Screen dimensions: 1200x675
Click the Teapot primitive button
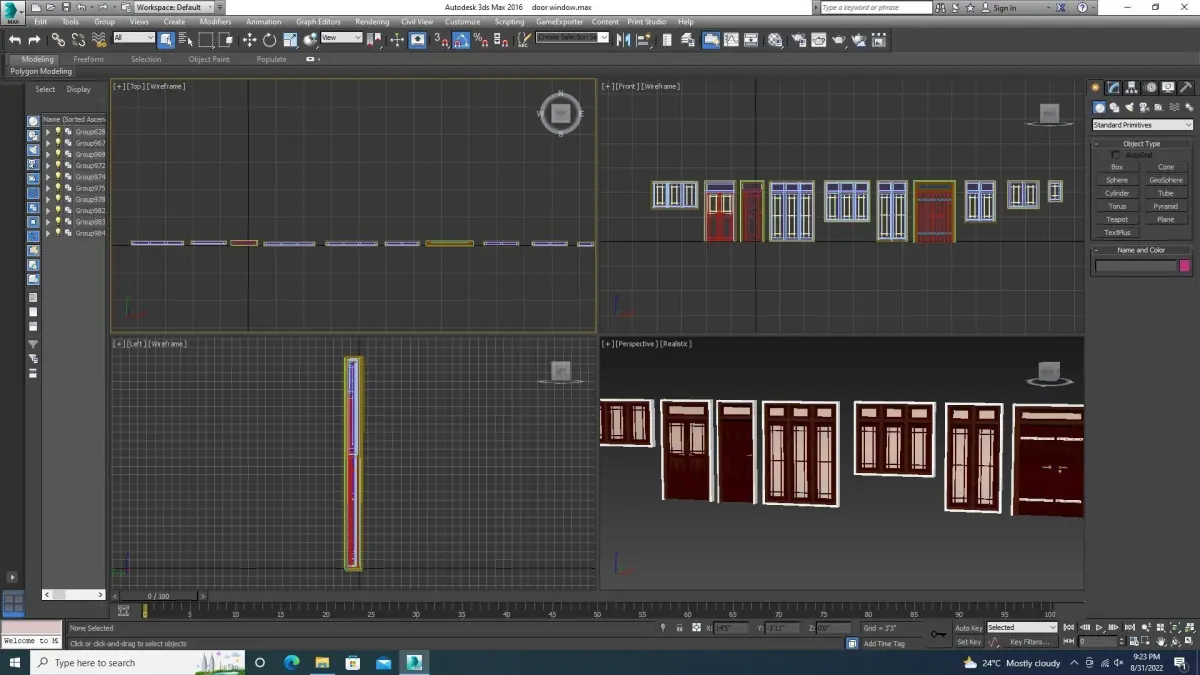1117,219
